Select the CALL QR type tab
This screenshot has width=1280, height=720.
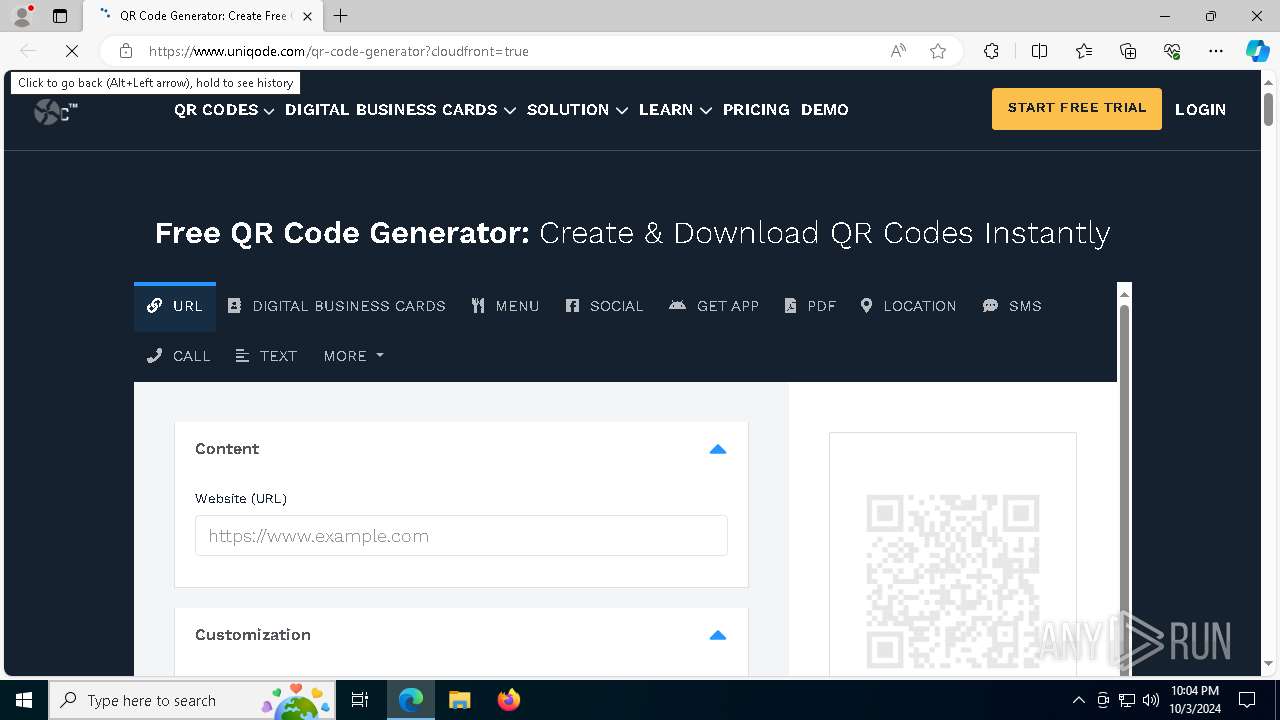pos(178,356)
